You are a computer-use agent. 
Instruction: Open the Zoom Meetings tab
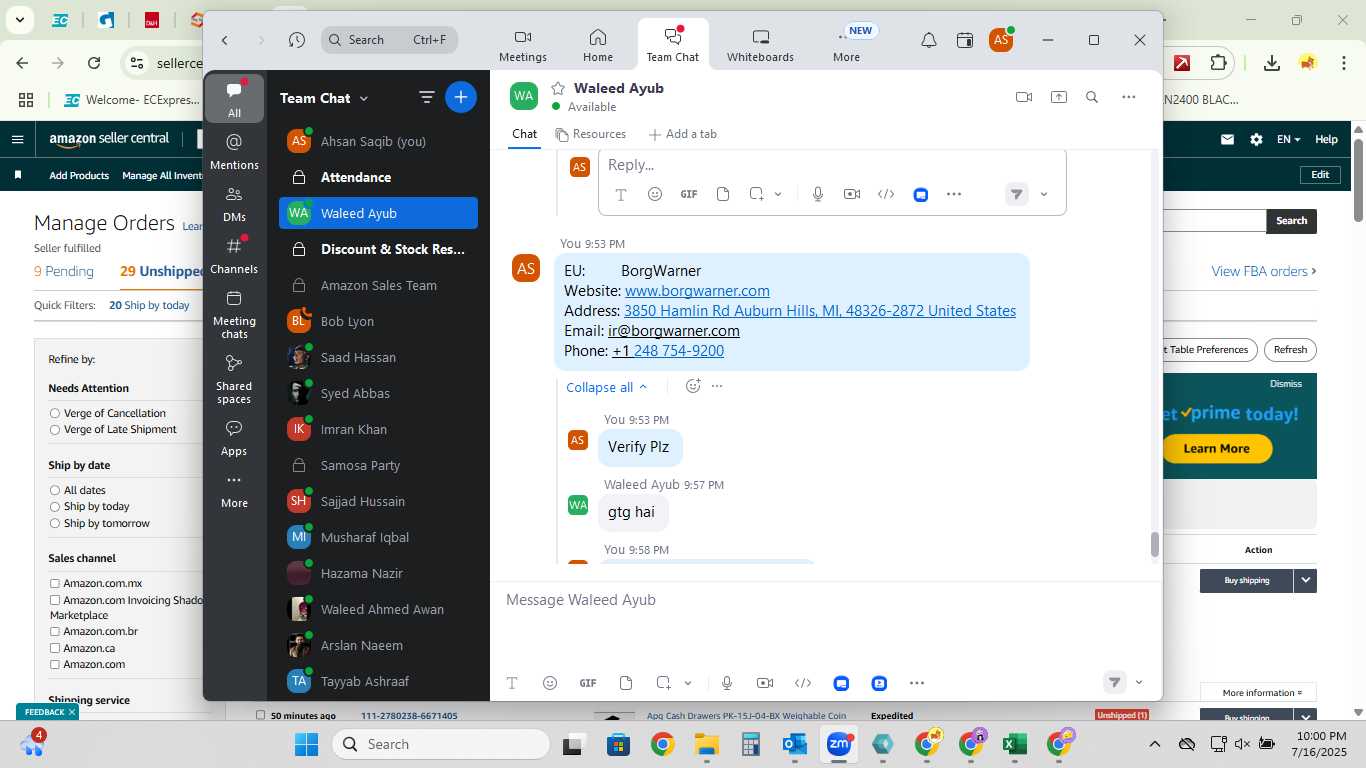[x=523, y=46]
